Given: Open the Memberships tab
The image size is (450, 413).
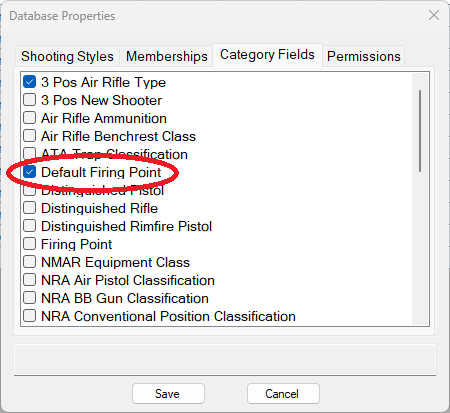Looking at the screenshot, I should (166, 56).
